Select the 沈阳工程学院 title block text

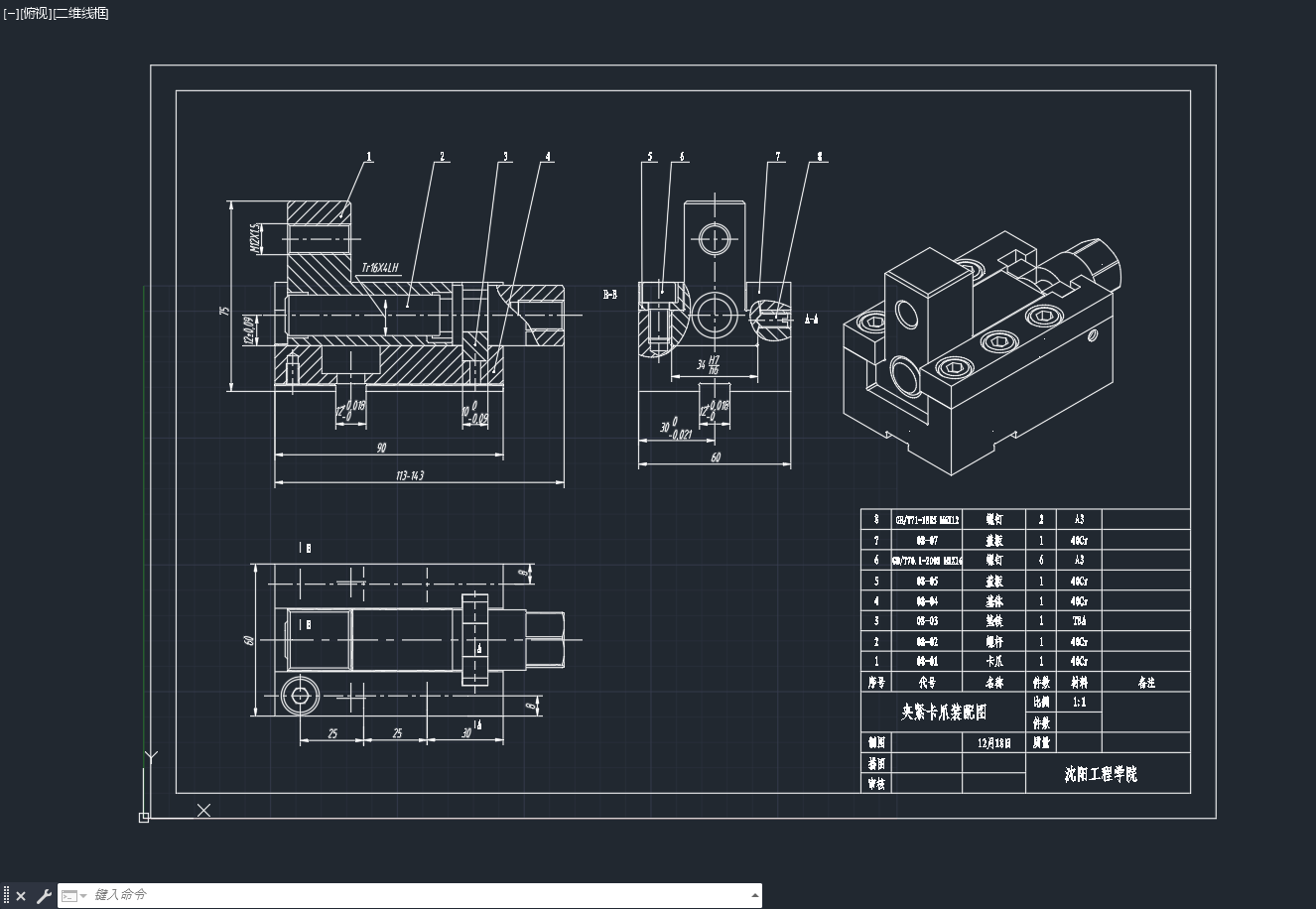pos(1101,774)
